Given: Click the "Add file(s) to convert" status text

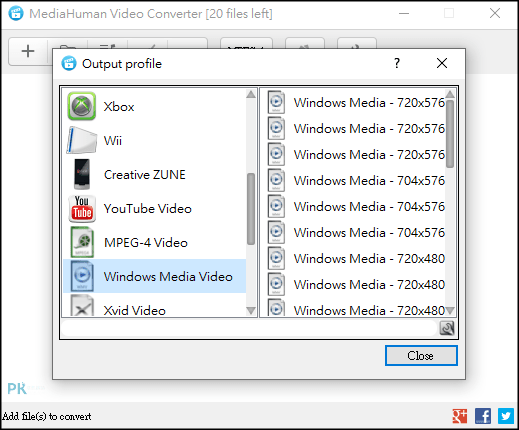Looking at the screenshot, I should [x=47, y=416].
